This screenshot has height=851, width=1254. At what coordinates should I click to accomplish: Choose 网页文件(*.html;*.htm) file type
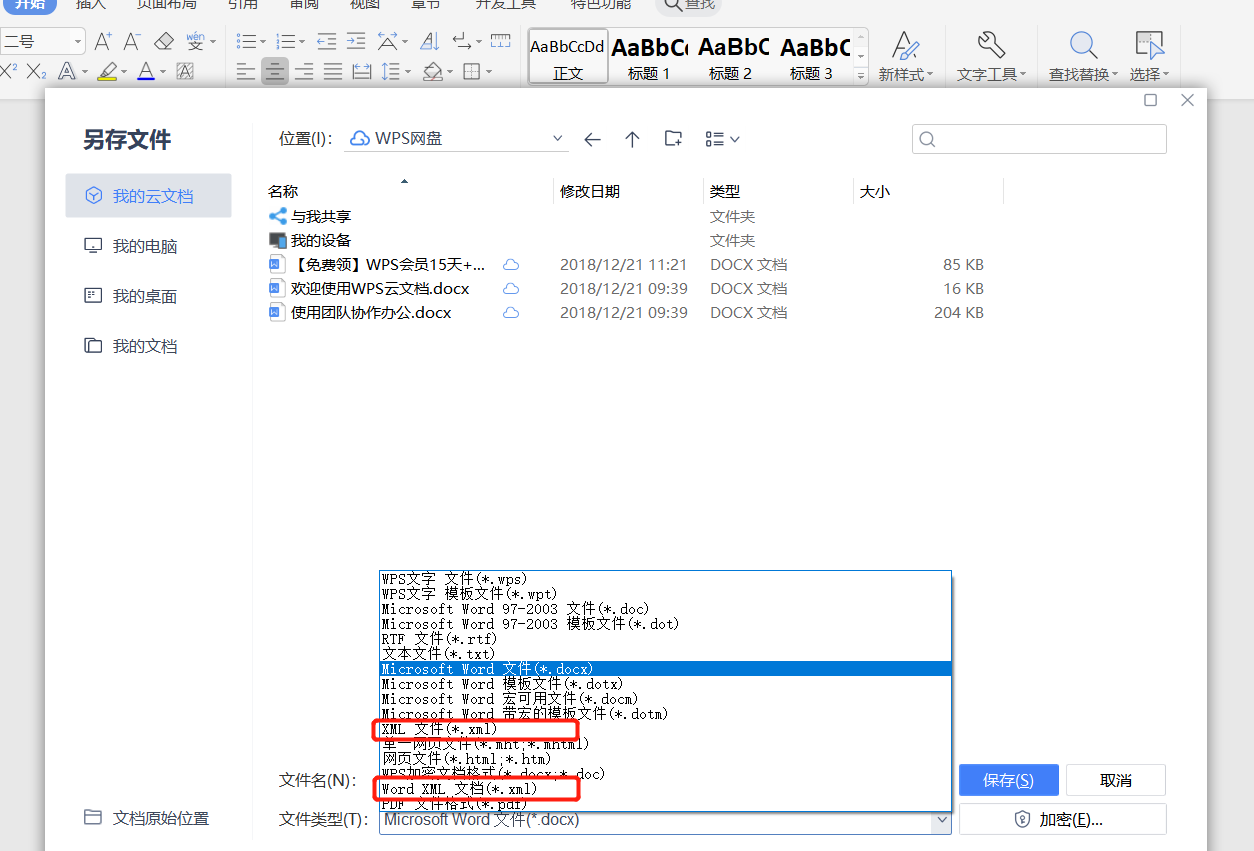665,759
